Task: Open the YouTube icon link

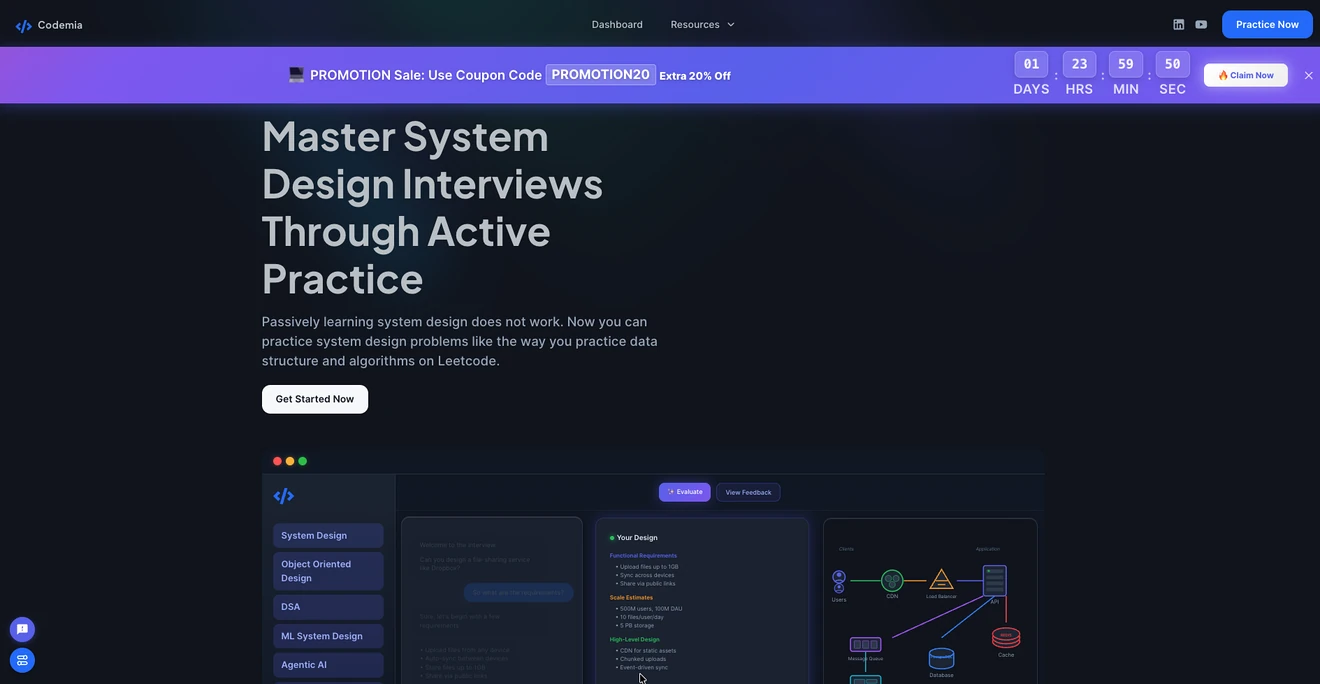Action: pos(1201,24)
